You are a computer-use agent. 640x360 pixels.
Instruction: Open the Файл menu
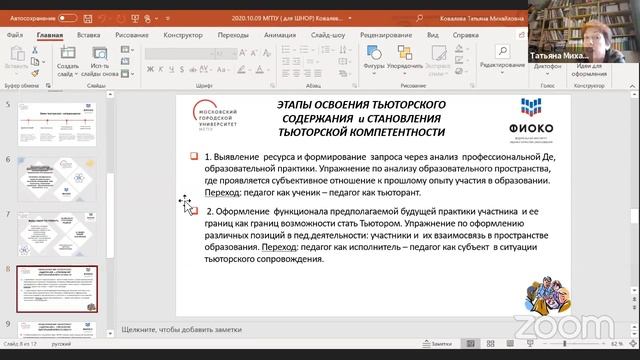[15, 35]
